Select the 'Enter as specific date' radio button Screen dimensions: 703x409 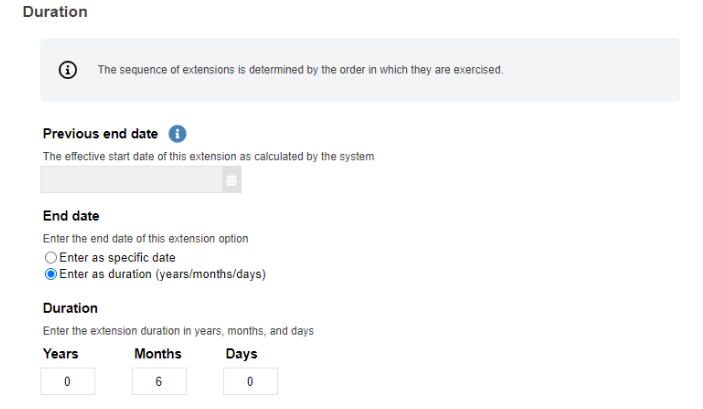pyautogui.click(x=50, y=258)
